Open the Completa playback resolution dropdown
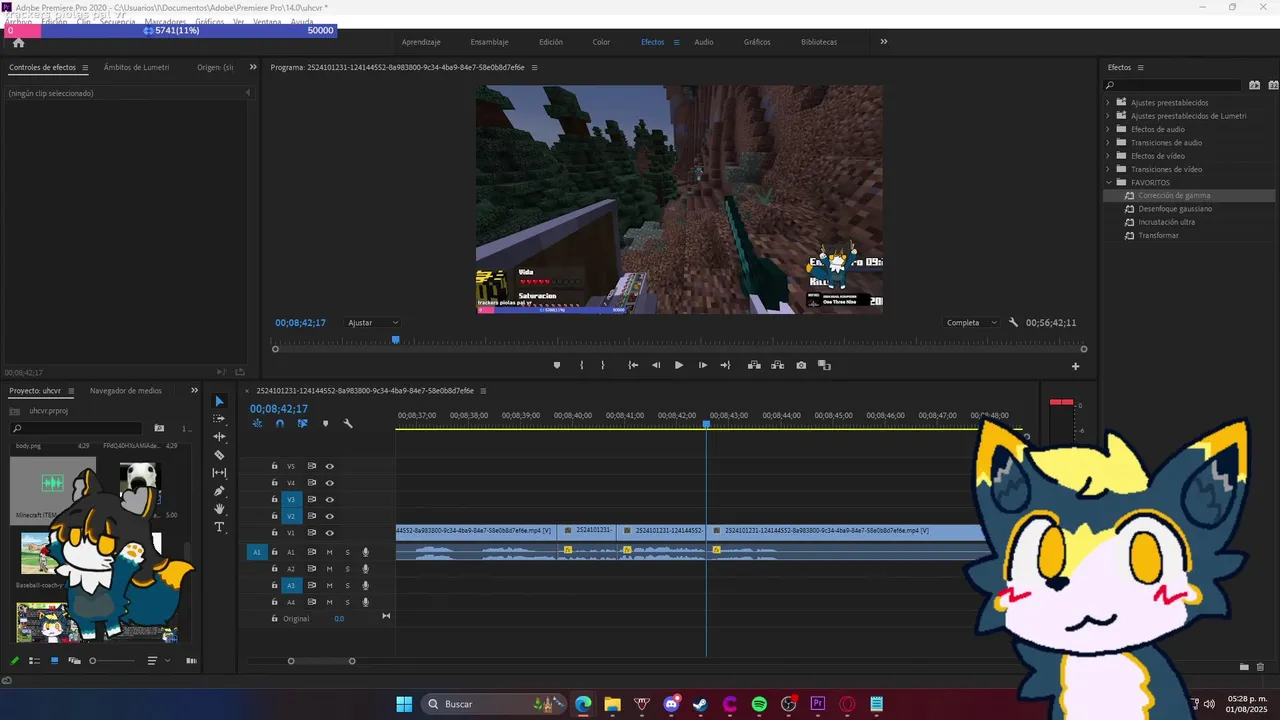The image size is (1280, 720). 972,323
